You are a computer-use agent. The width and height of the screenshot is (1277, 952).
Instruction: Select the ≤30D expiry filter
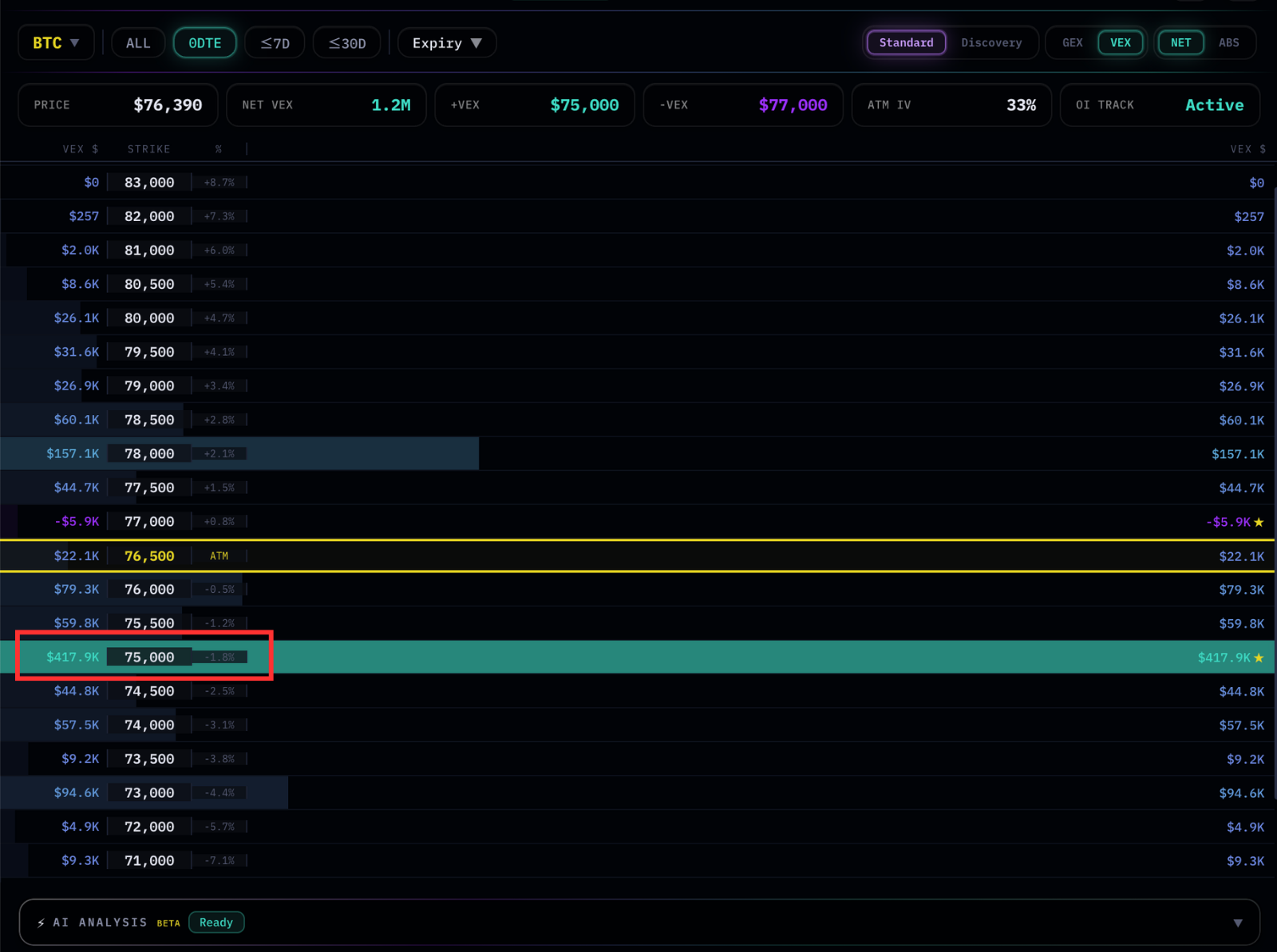click(347, 43)
